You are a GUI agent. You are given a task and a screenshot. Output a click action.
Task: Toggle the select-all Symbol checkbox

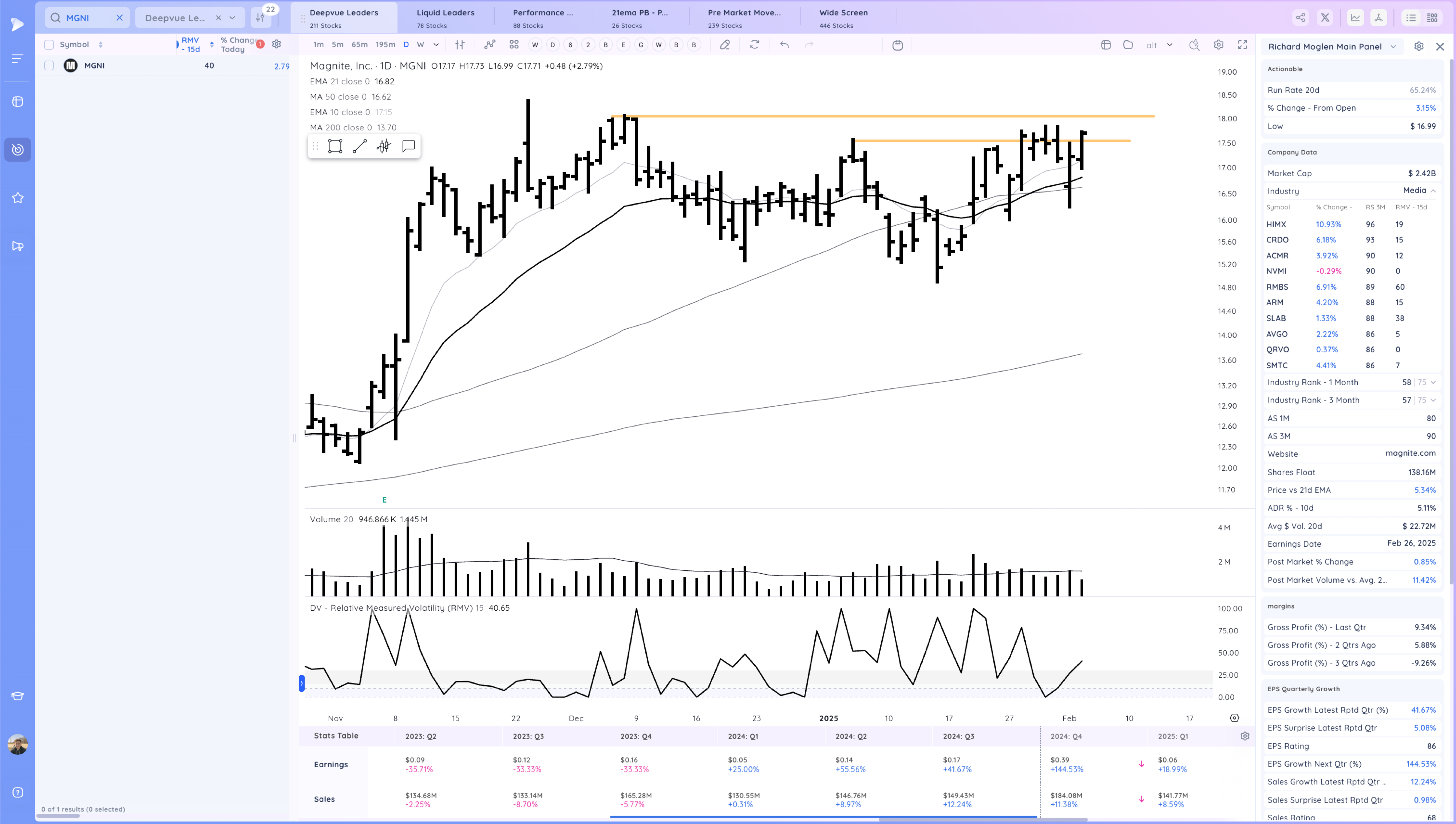(49, 45)
